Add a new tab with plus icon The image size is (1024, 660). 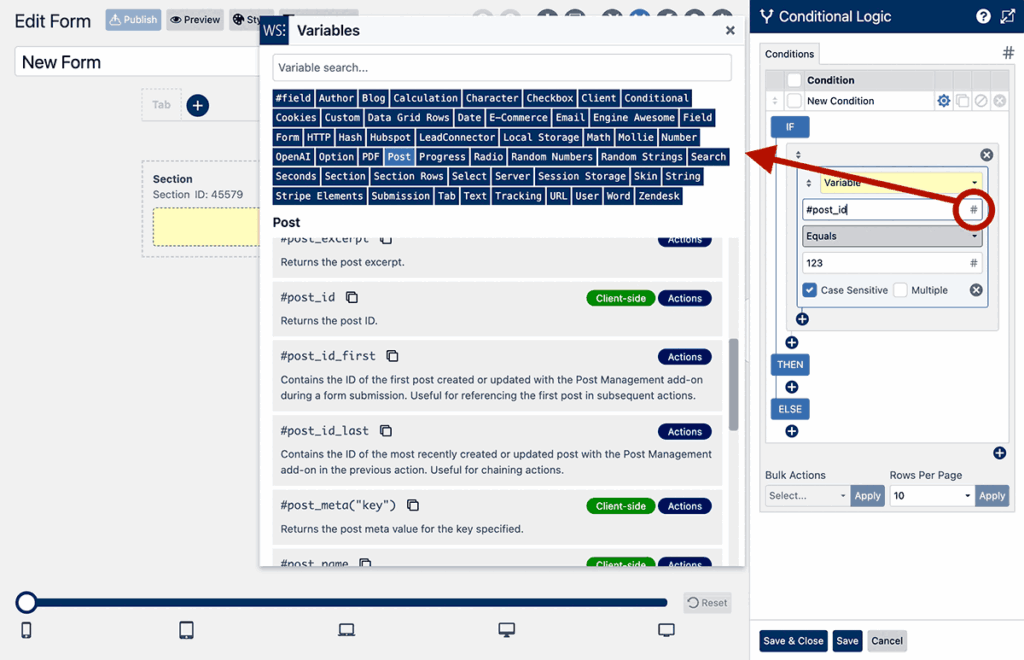tap(198, 105)
